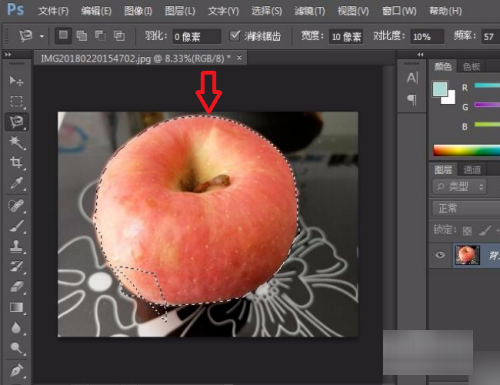Select the Magic Wand tool
This screenshot has height=385, width=500.
click(x=16, y=142)
